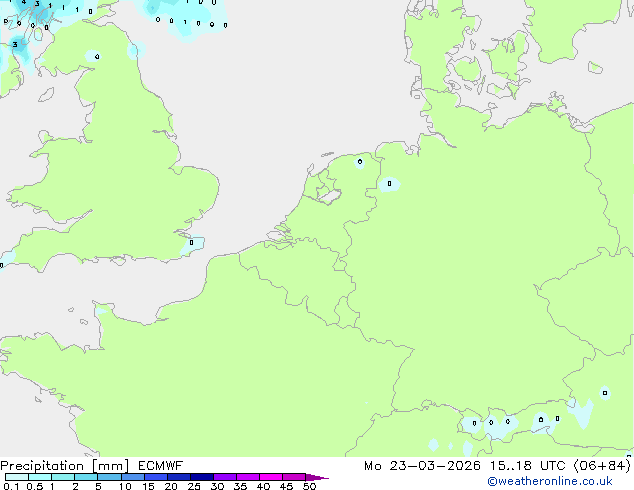Click the '0' value in northern Netherlands

click(x=360, y=162)
